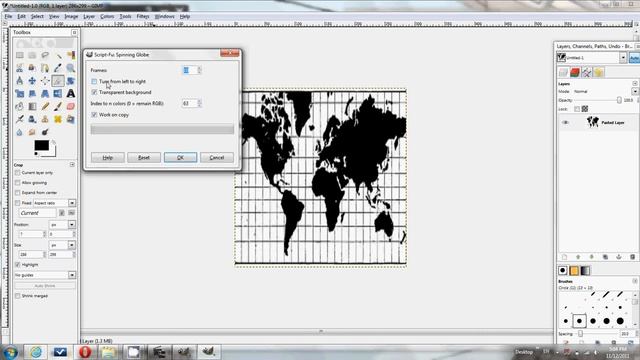This screenshot has width=640, height=360.
Task: Select the Ellipse Select tool
Action: point(32,55)
